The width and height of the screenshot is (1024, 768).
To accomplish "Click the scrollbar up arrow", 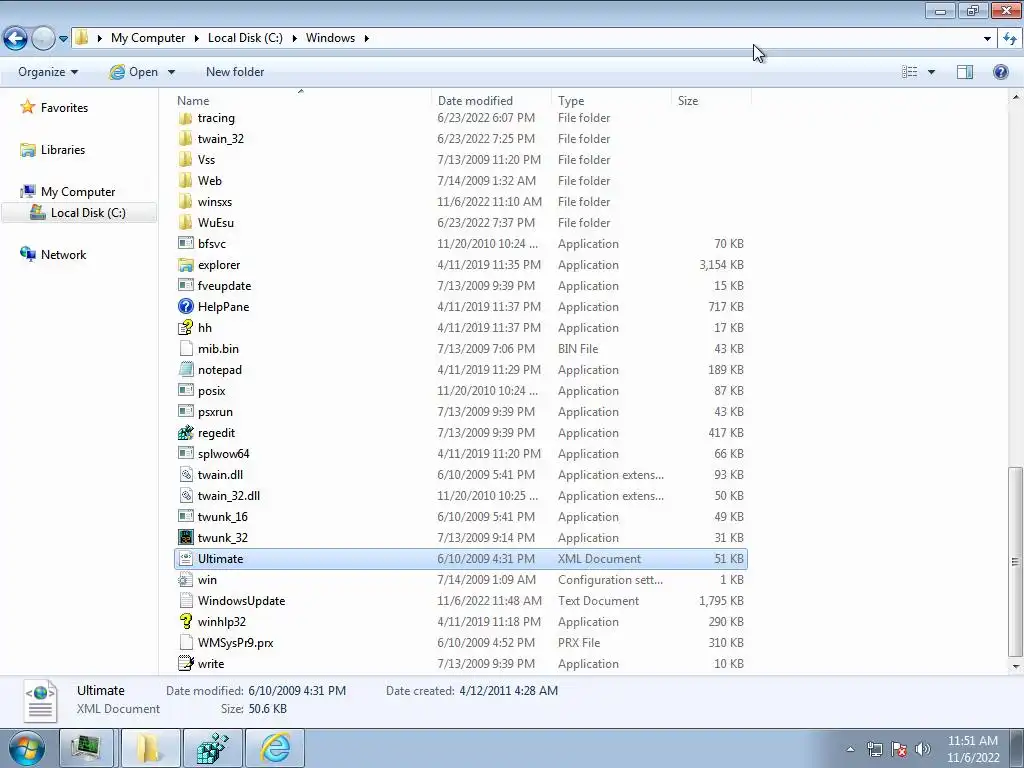I will [1016, 97].
